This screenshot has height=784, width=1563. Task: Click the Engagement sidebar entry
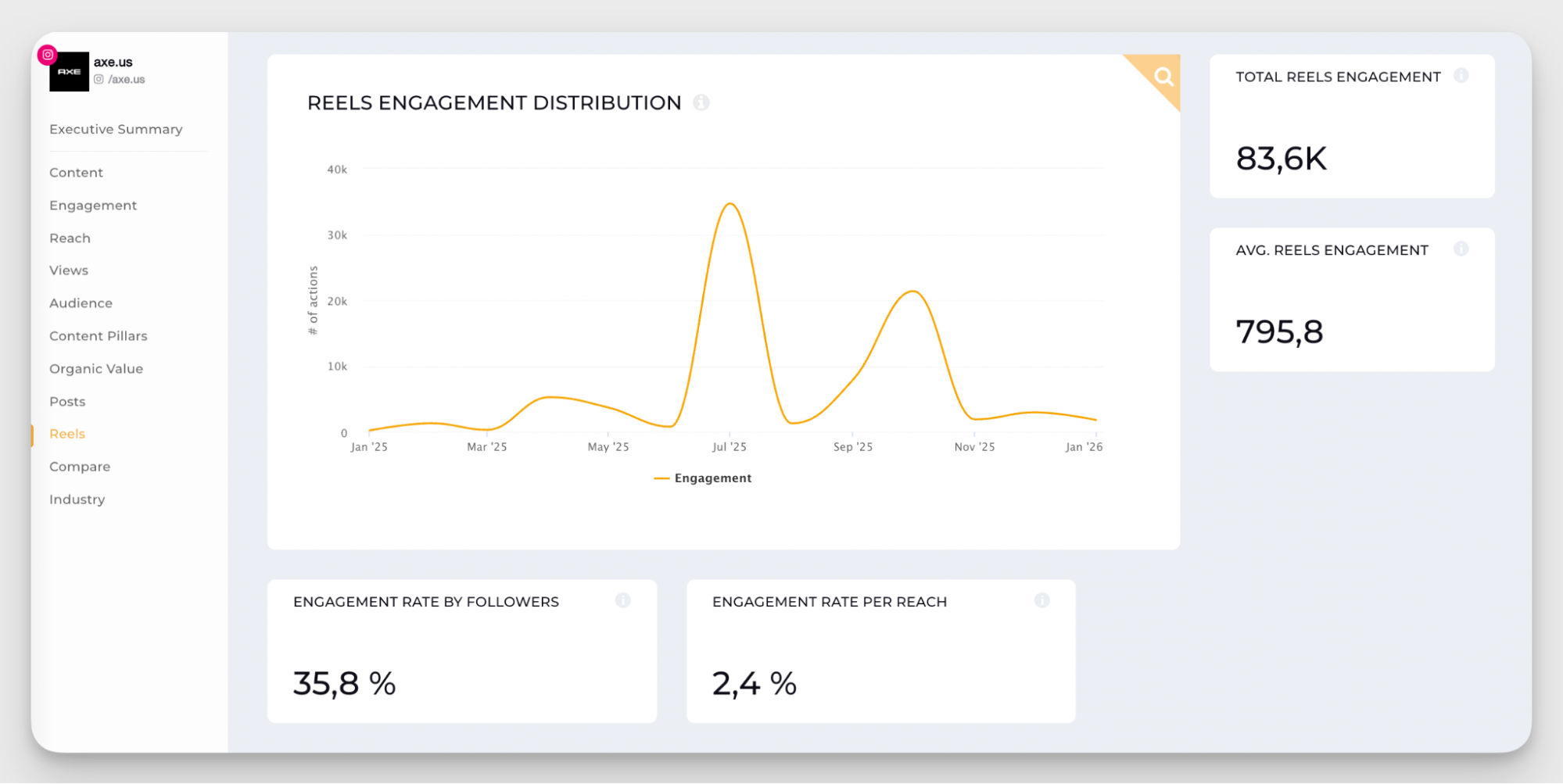(92, 205)
